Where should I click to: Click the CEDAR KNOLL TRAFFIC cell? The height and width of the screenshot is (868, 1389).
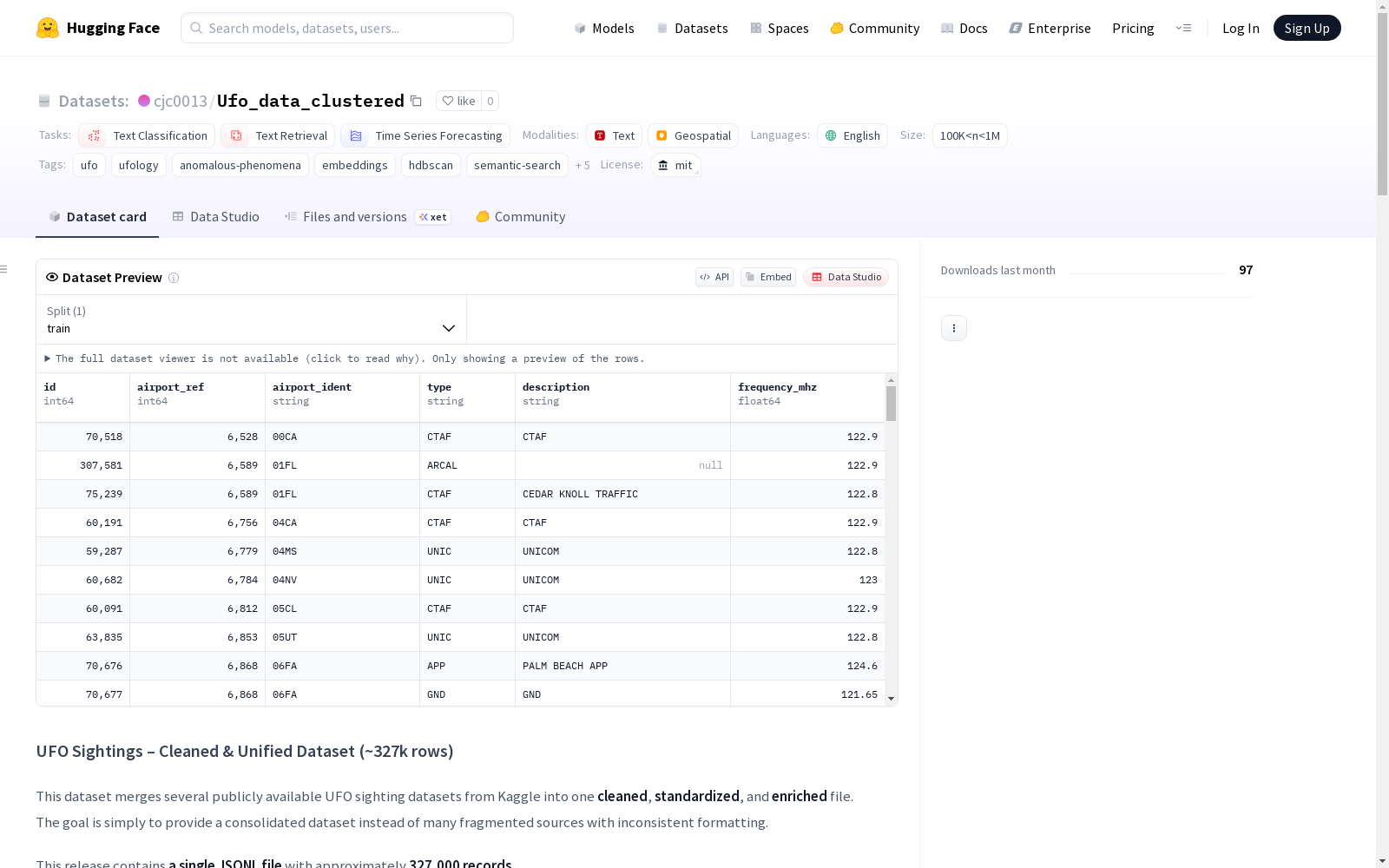(622, 494)
